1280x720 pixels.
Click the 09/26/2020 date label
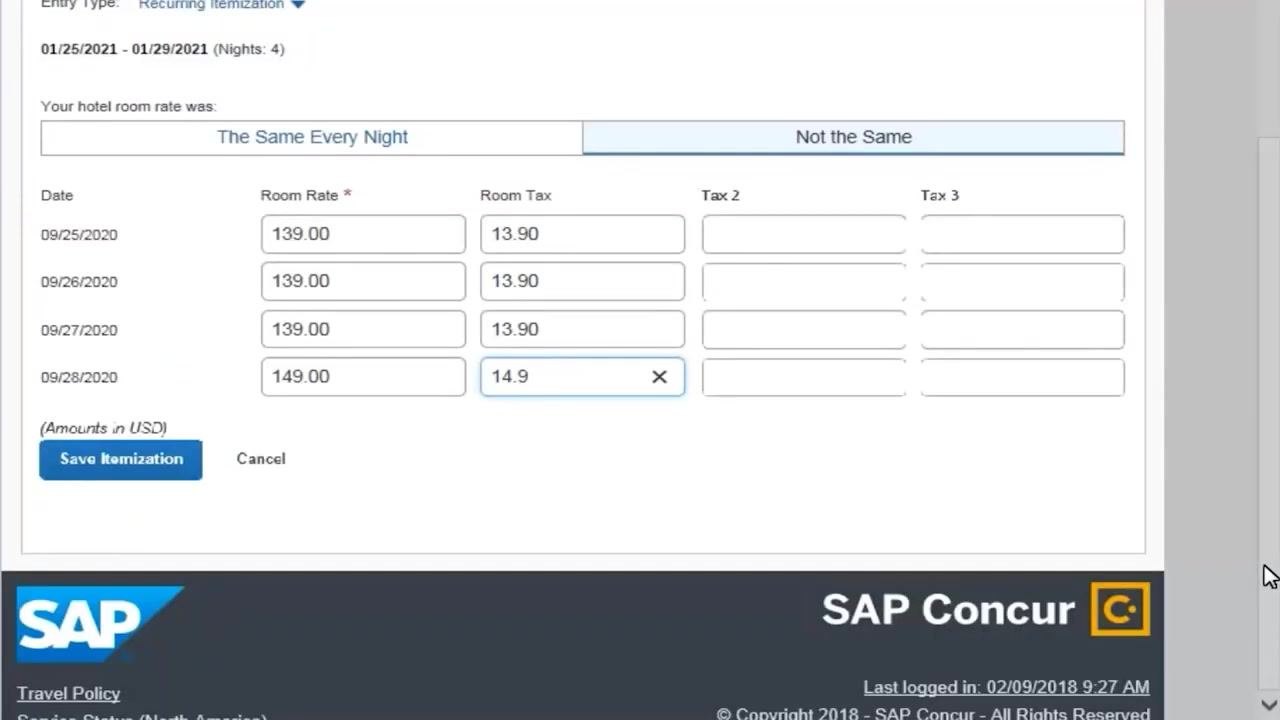[x=79, y=282]
